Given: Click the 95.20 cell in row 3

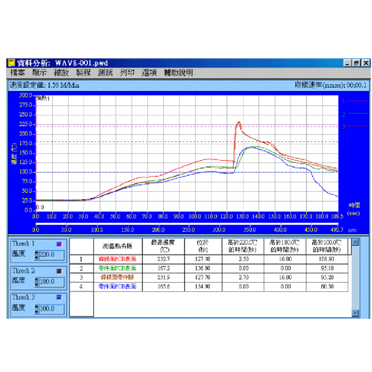Looking at the screenshot, I should (328, 277).
